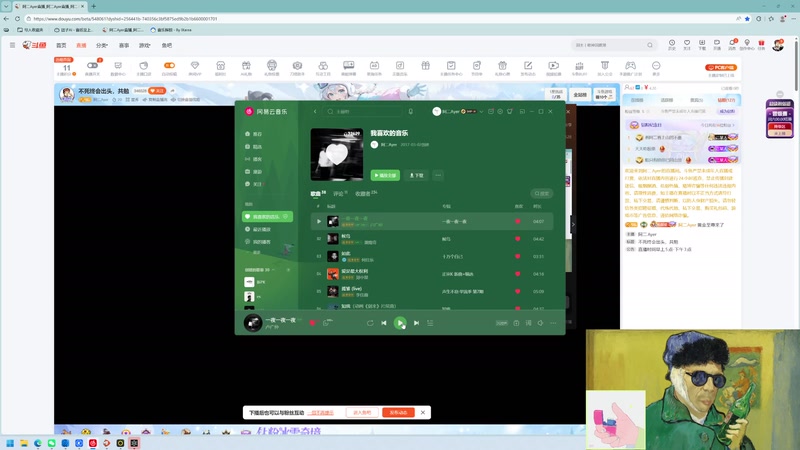Click the green Play All button
The width and height of the screenshot is (800, 450).
(385, 175)
